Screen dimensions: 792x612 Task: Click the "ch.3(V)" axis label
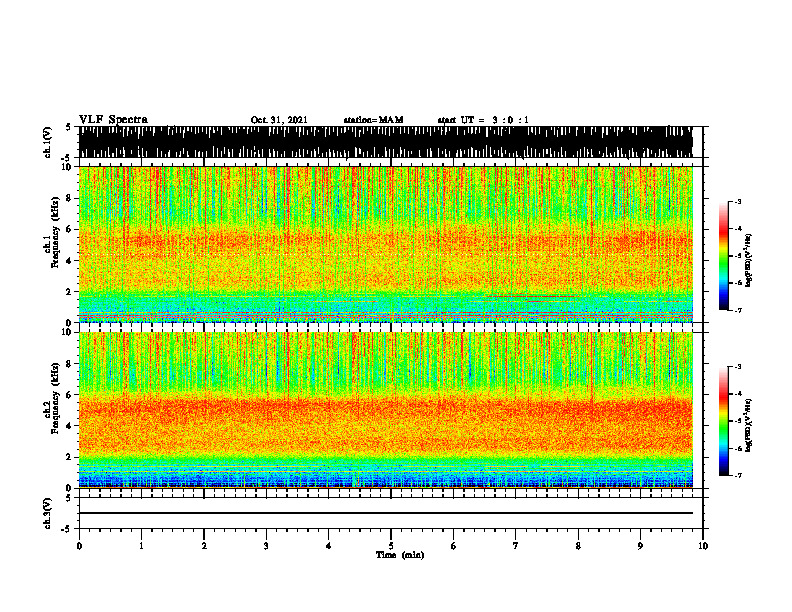47,513
